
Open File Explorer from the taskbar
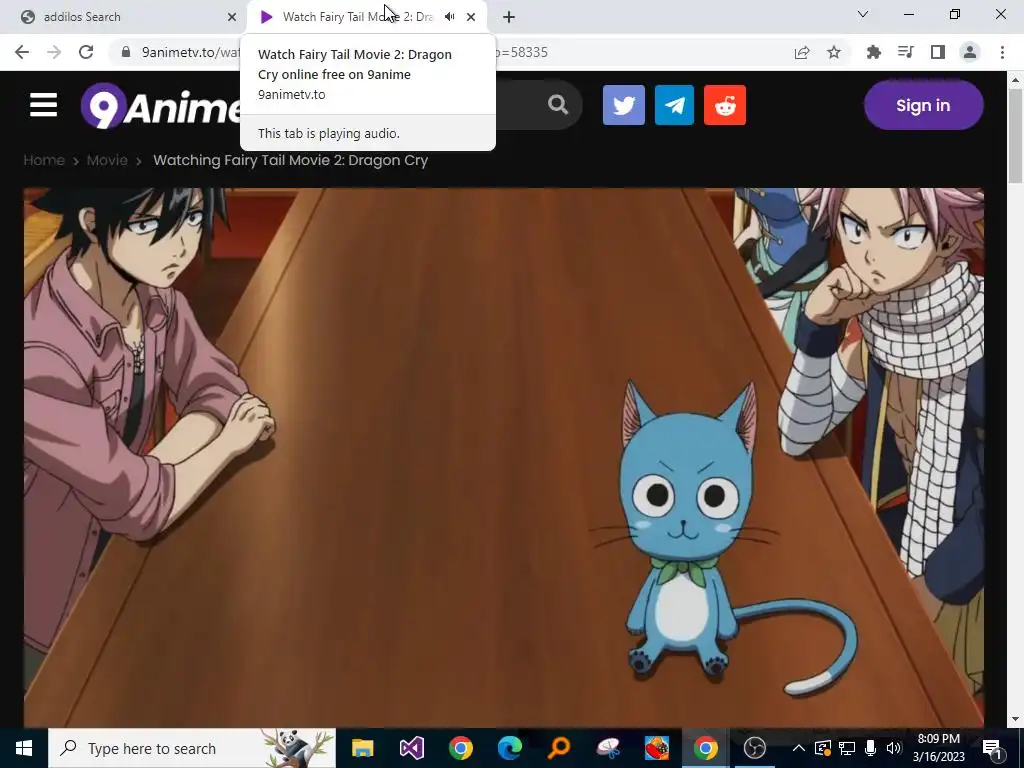[362, 748]
